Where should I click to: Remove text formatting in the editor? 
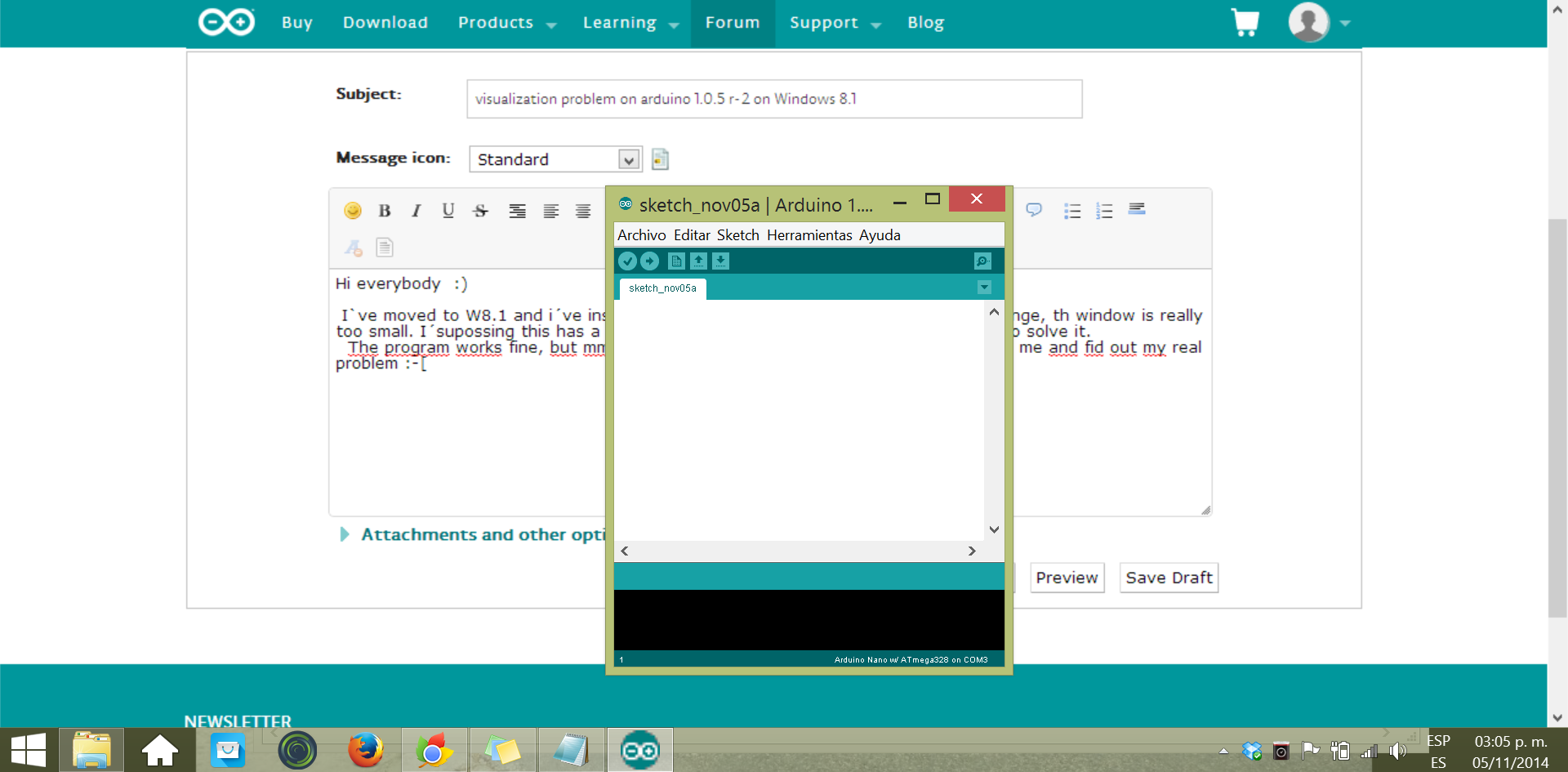(x=353, y=247)
